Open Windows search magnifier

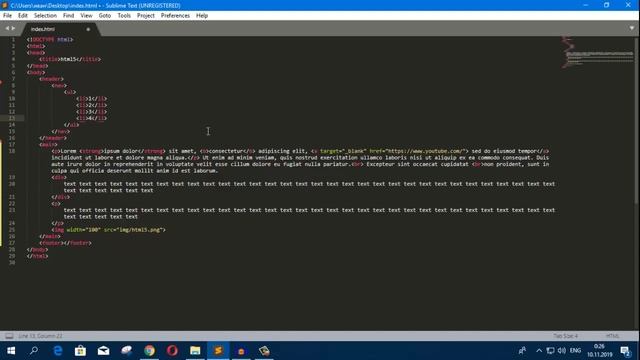pos(34,351)
